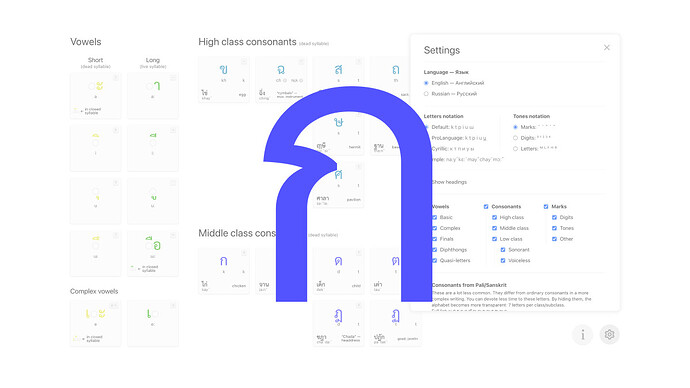Select the ส high class consonant letter

pyautogui.click(x=338, y=70)
